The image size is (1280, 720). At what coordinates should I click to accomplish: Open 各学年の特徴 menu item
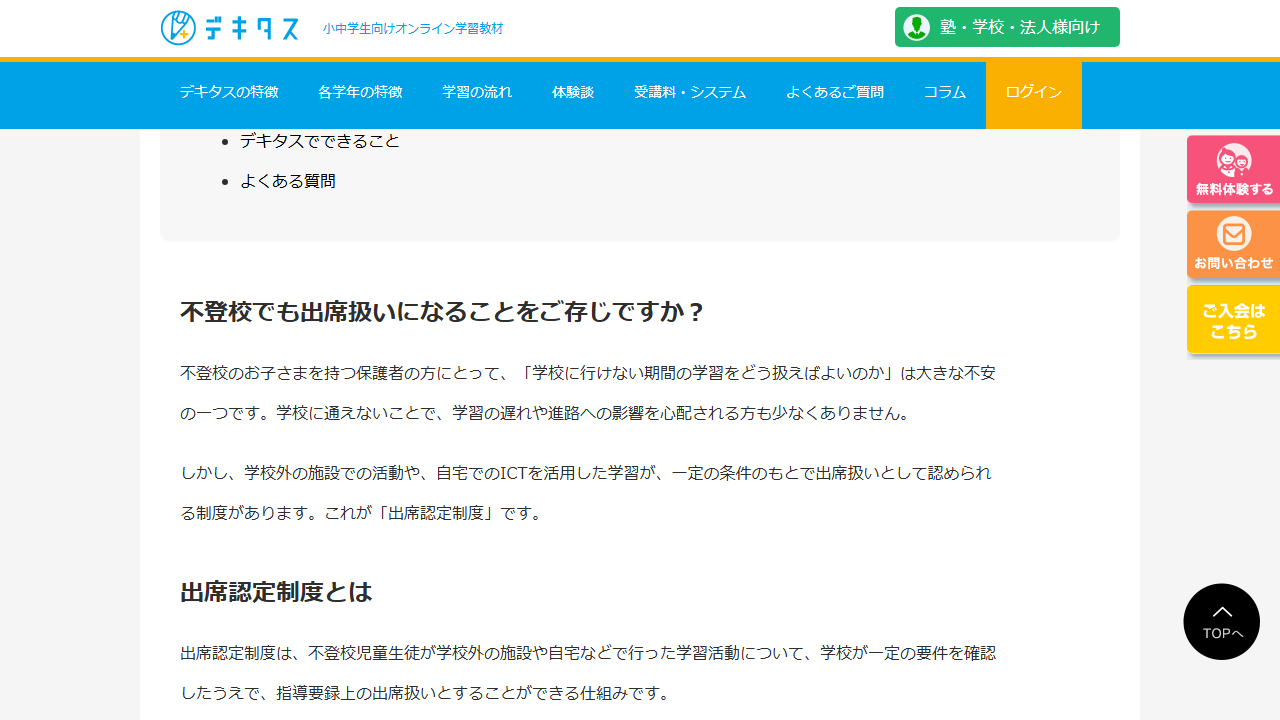360,92
